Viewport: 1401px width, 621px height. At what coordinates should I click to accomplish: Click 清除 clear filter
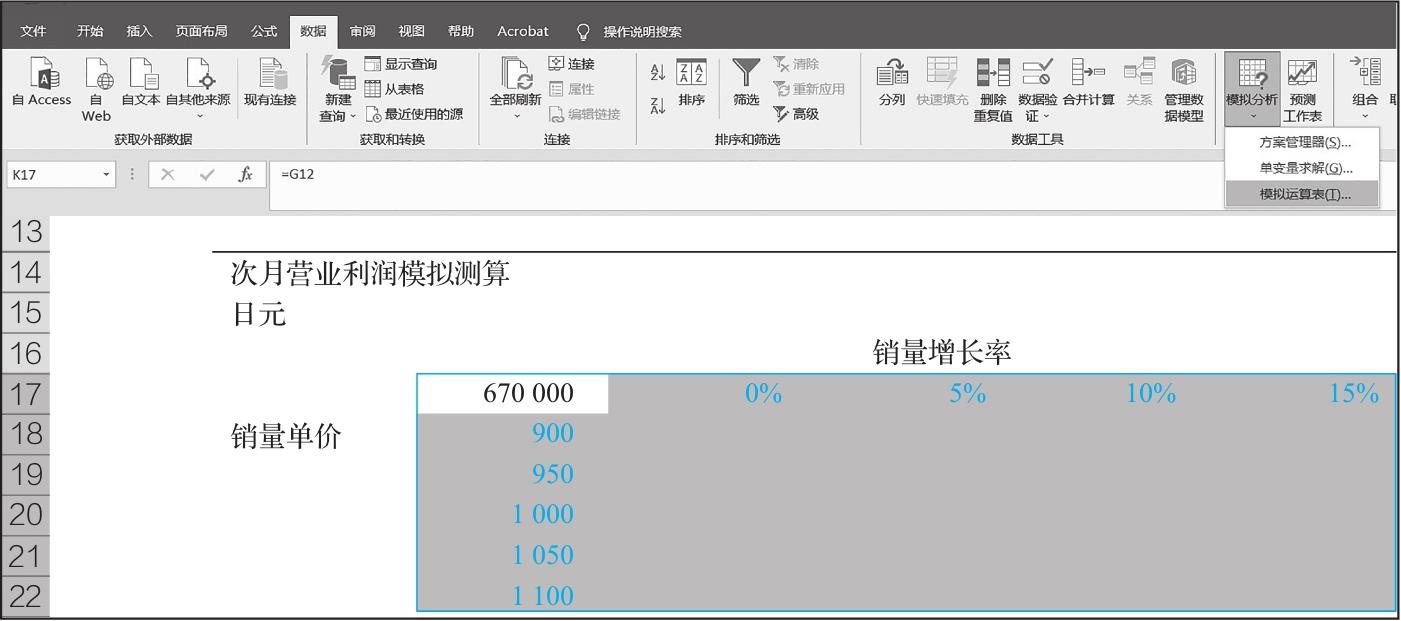[796, 64]
